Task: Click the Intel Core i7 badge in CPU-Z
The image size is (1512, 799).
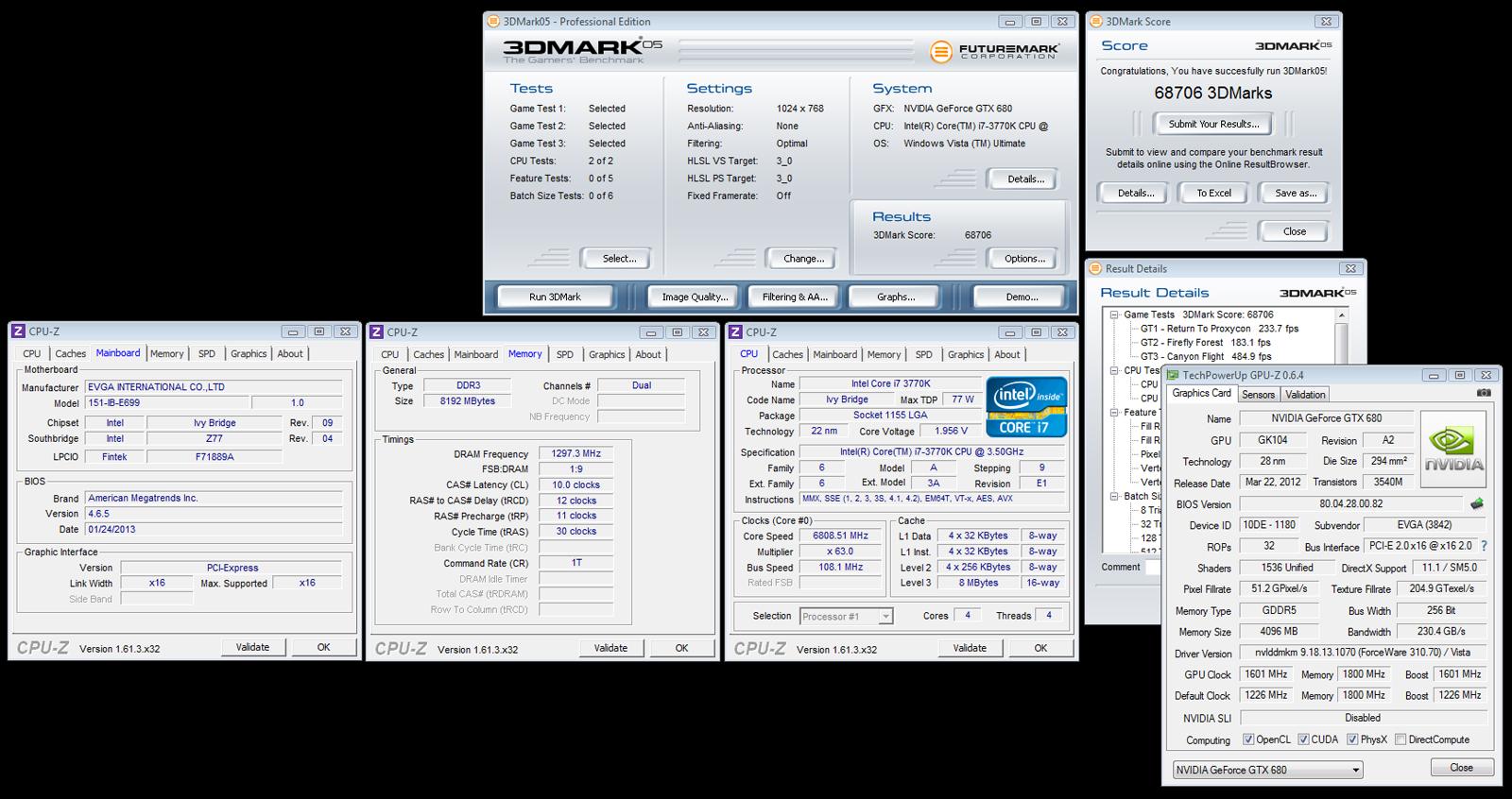Action: [x=1027, y=406]
